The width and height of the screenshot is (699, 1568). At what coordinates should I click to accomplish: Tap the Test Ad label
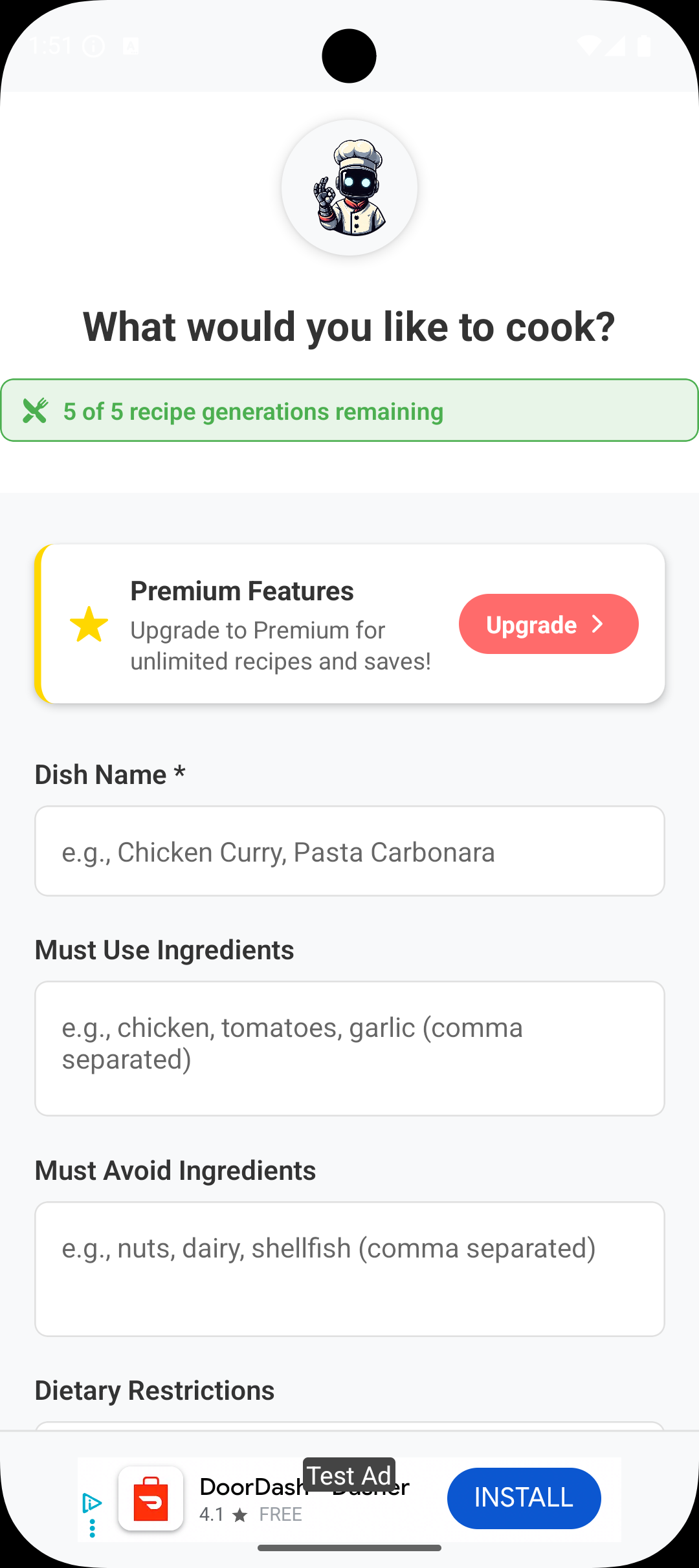click(349, 1475)
